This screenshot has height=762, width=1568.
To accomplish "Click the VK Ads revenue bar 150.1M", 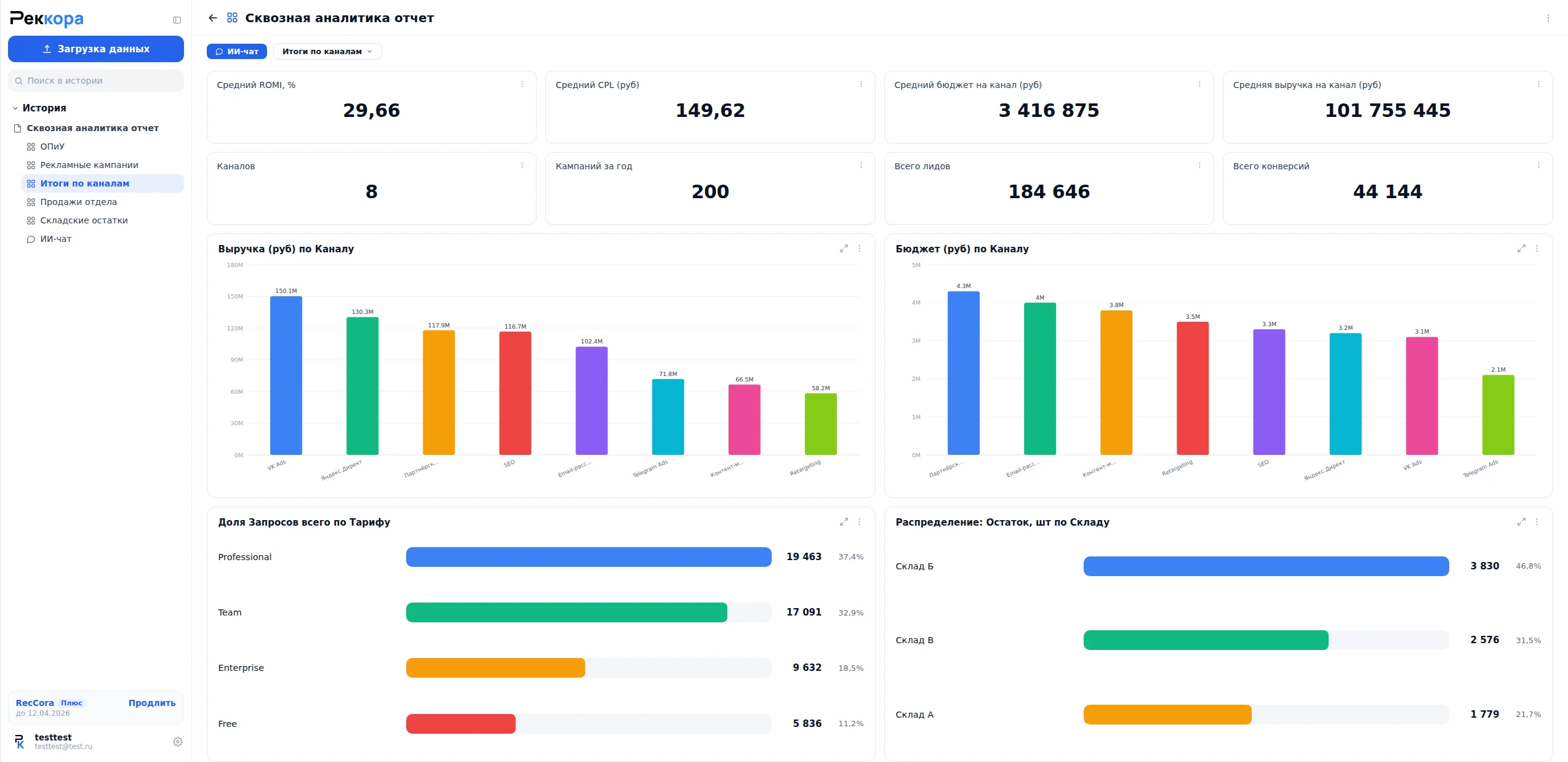I will click(x=286, y=375).
